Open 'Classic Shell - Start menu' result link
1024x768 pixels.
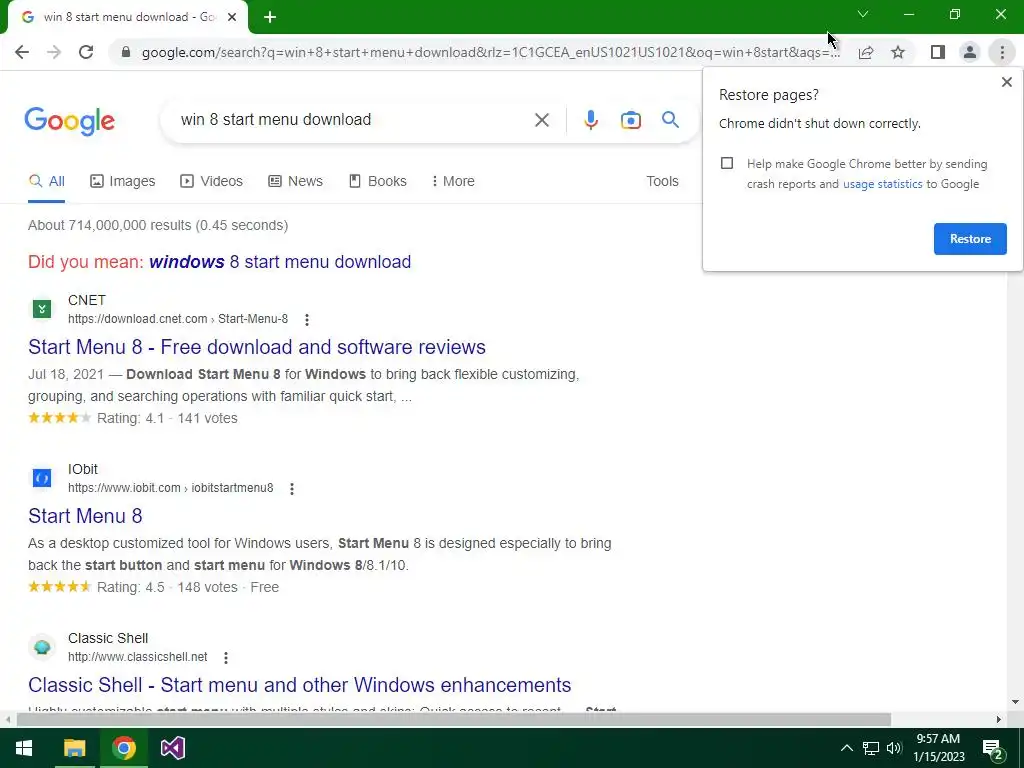pos(300,685)
